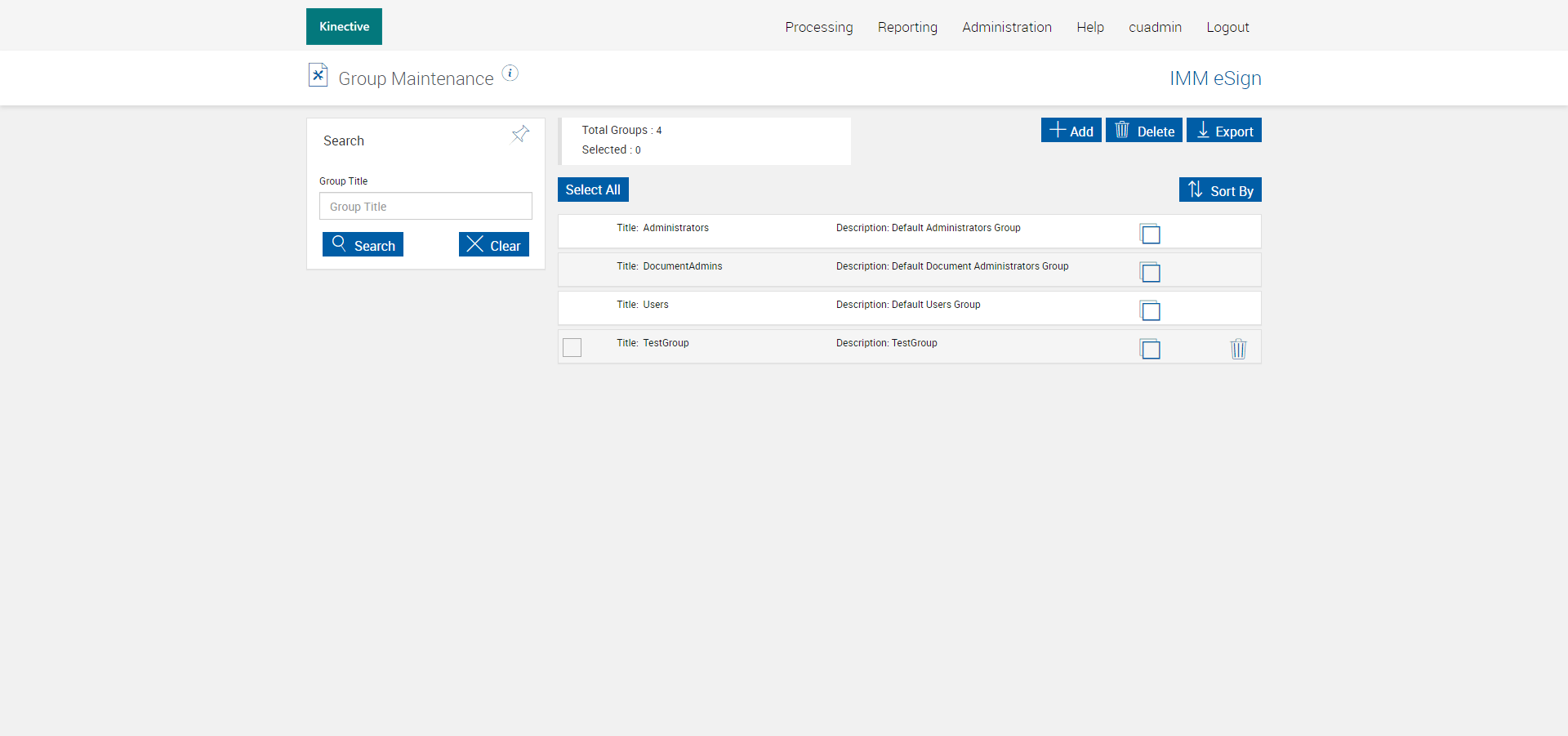Delete TestGroup using its trash icon
The width and height of the screenshot is (1568, 736).
tap(1238, 349)
